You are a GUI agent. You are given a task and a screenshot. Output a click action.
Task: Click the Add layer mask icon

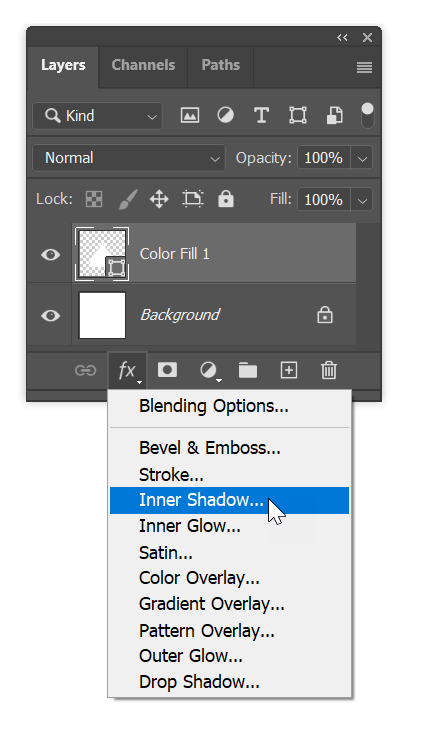coord(167,370)
